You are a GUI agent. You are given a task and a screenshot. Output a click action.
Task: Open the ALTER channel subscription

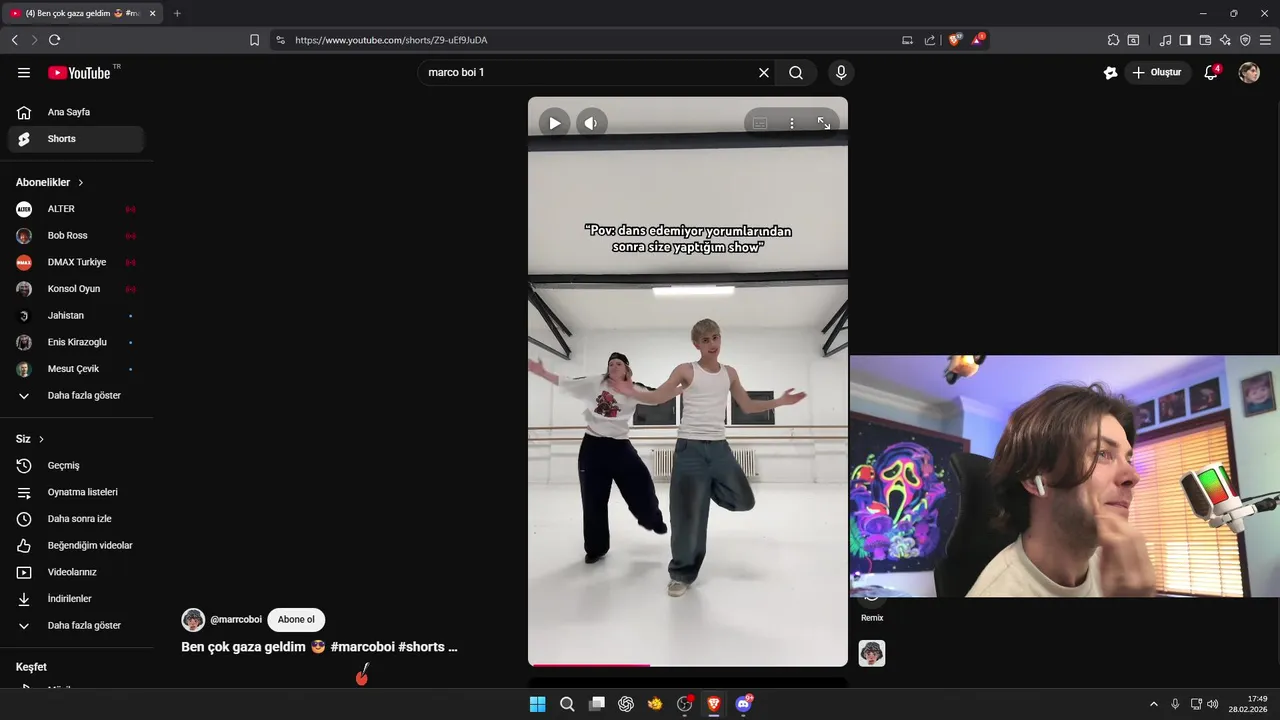point(76,209)
